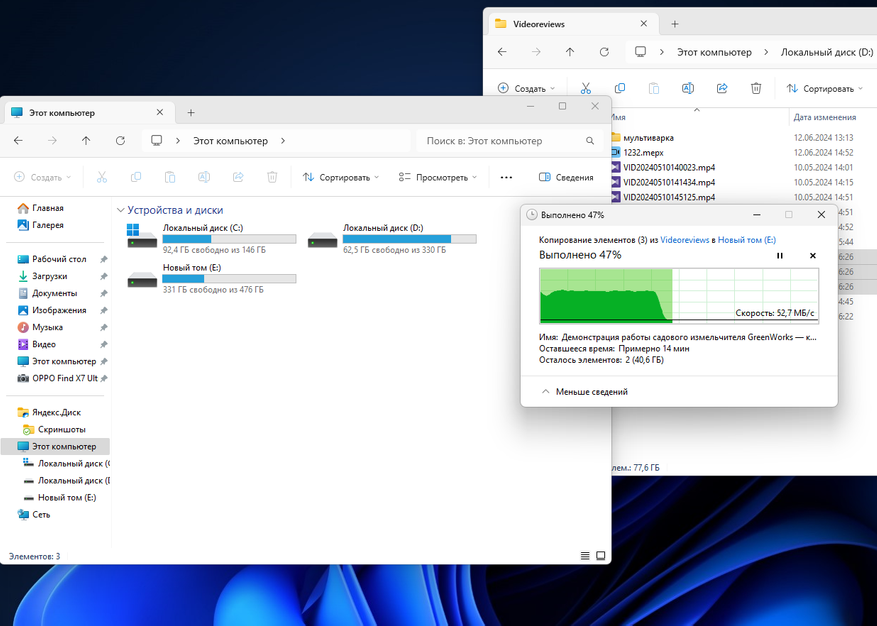Viewport: 877px width, 626px height.
Task: Select 'Яндекс.Диск' in the navigation pane
Action: coord(57,412)
